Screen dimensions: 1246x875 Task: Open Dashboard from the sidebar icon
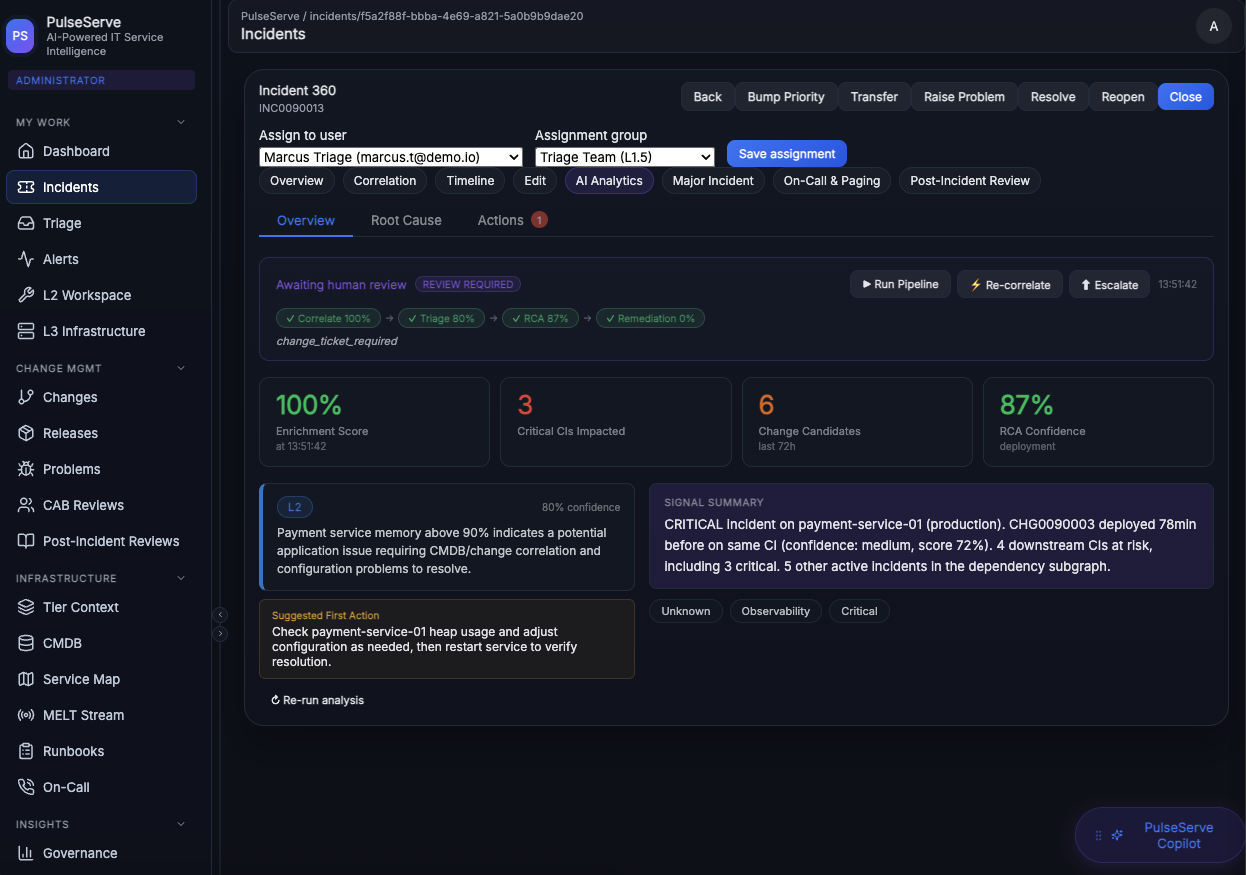pyautogui.click(x=26, y=151)
